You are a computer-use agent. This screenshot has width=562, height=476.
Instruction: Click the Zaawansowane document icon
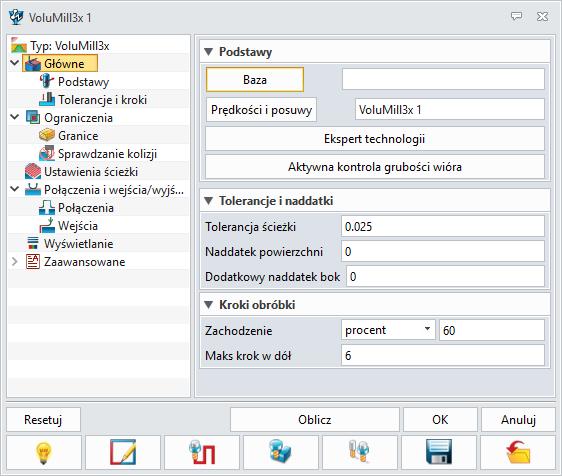click(33, 261)
